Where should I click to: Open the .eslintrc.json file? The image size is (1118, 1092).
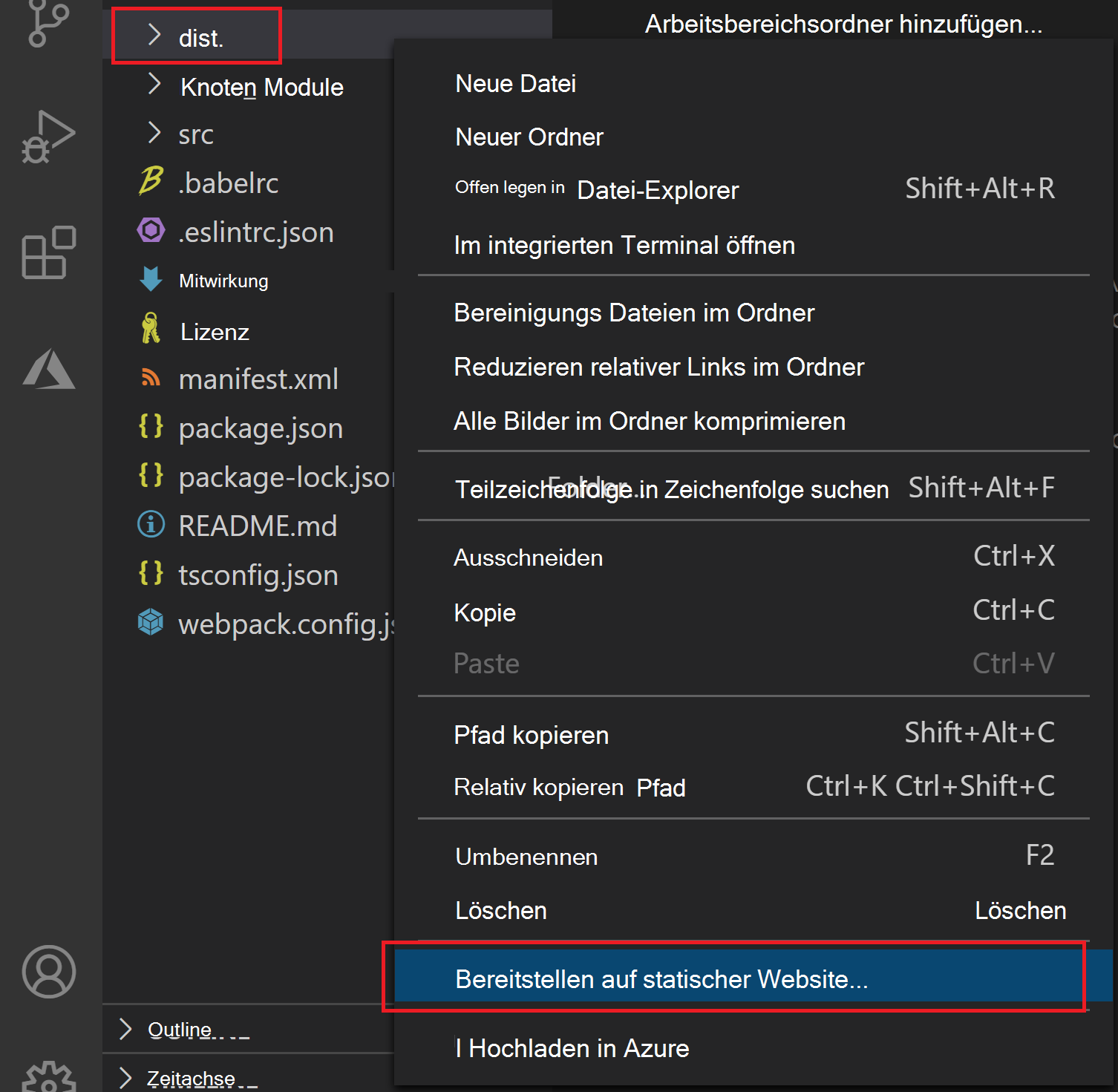pyautogui.click(x=256, y=232)
